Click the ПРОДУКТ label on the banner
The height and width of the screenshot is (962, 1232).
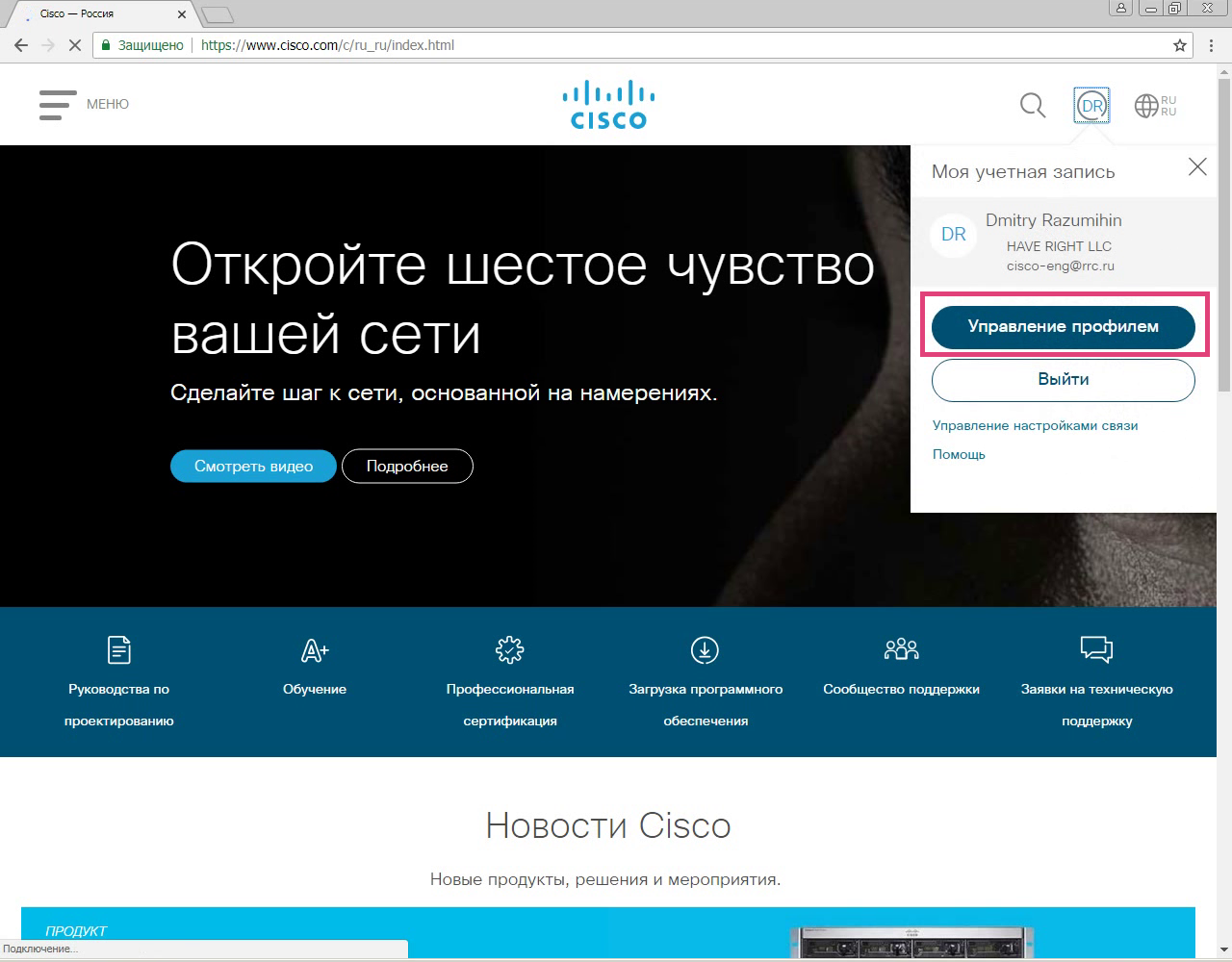(x=76, y=930)
